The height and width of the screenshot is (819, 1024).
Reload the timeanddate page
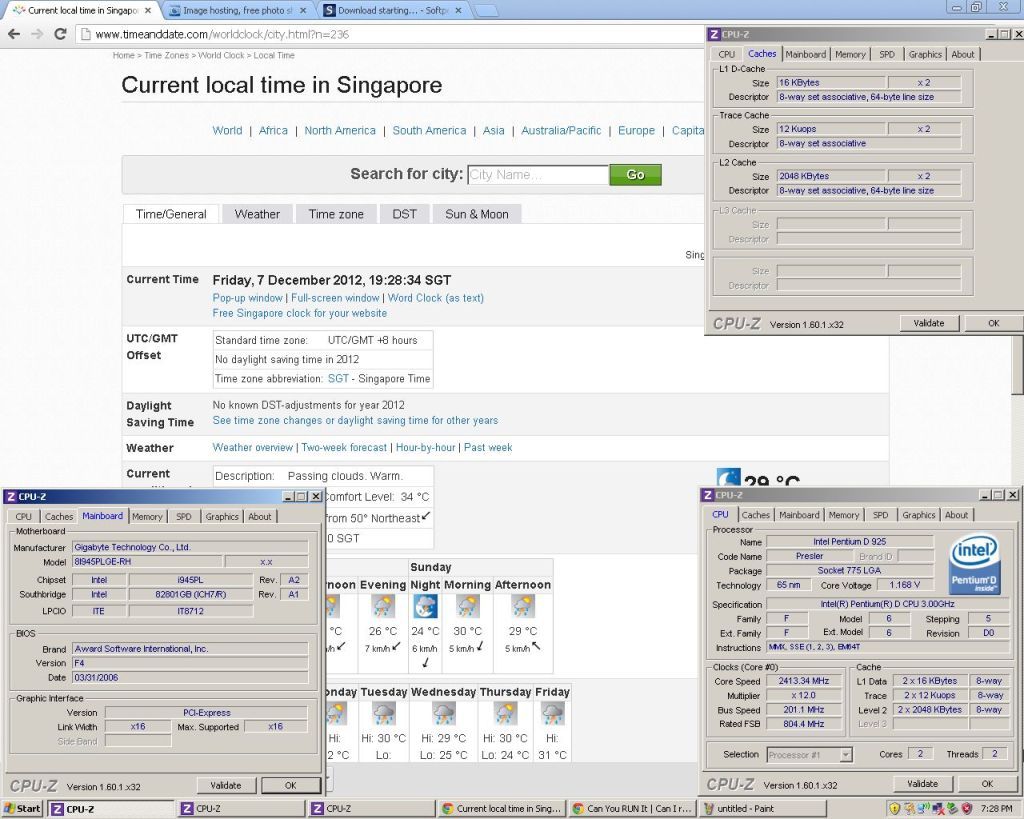[x=60, y=34]
